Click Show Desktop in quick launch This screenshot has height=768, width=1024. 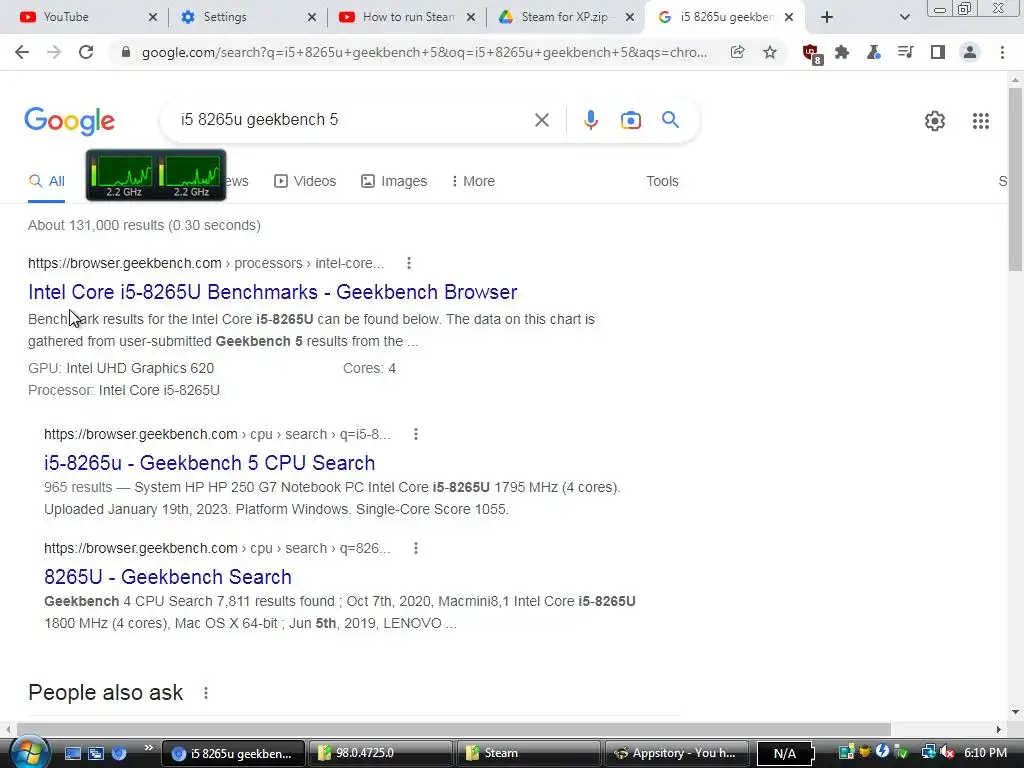click(72, 753)
